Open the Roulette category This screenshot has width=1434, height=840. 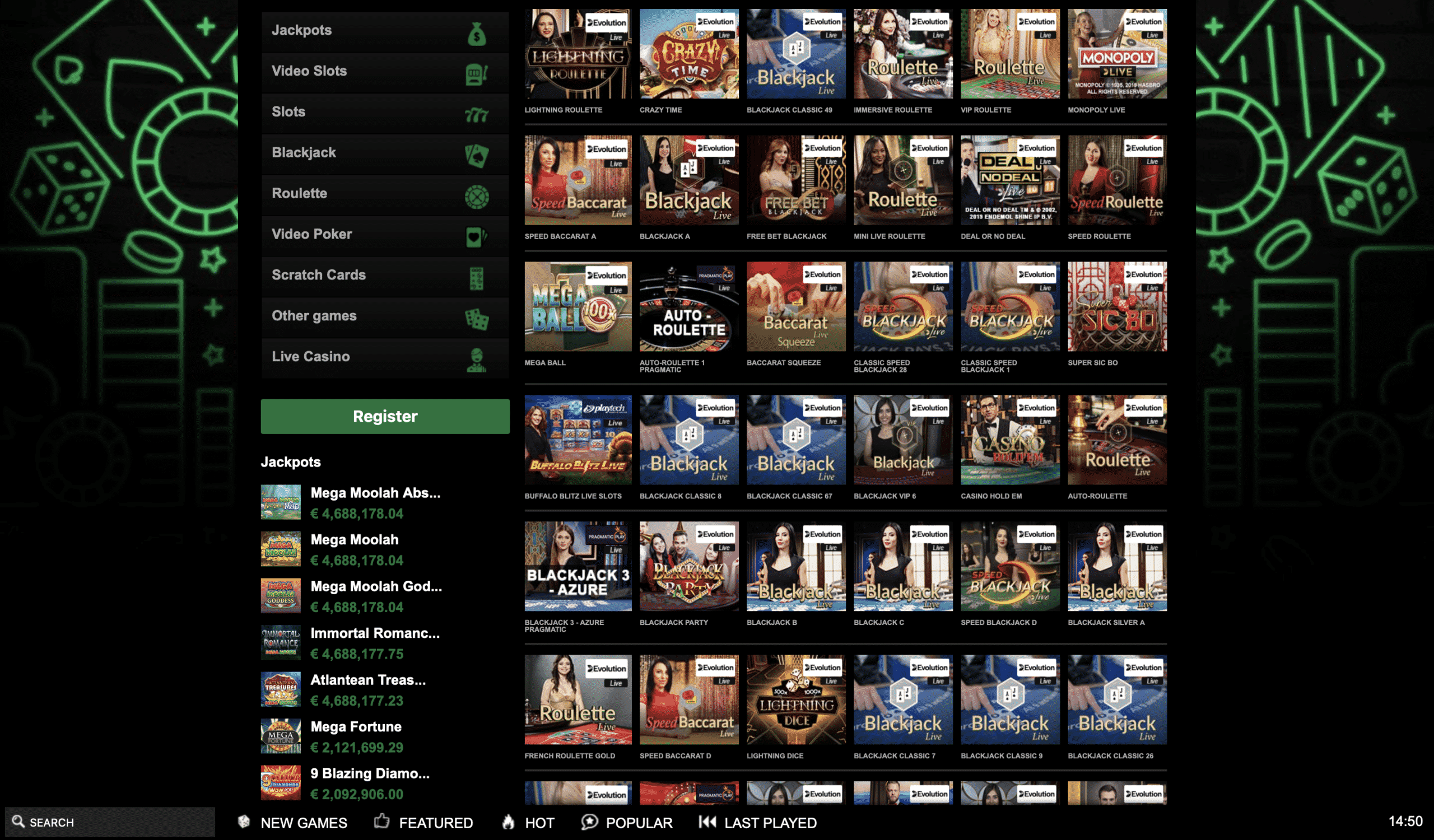(x=385, y=195)
